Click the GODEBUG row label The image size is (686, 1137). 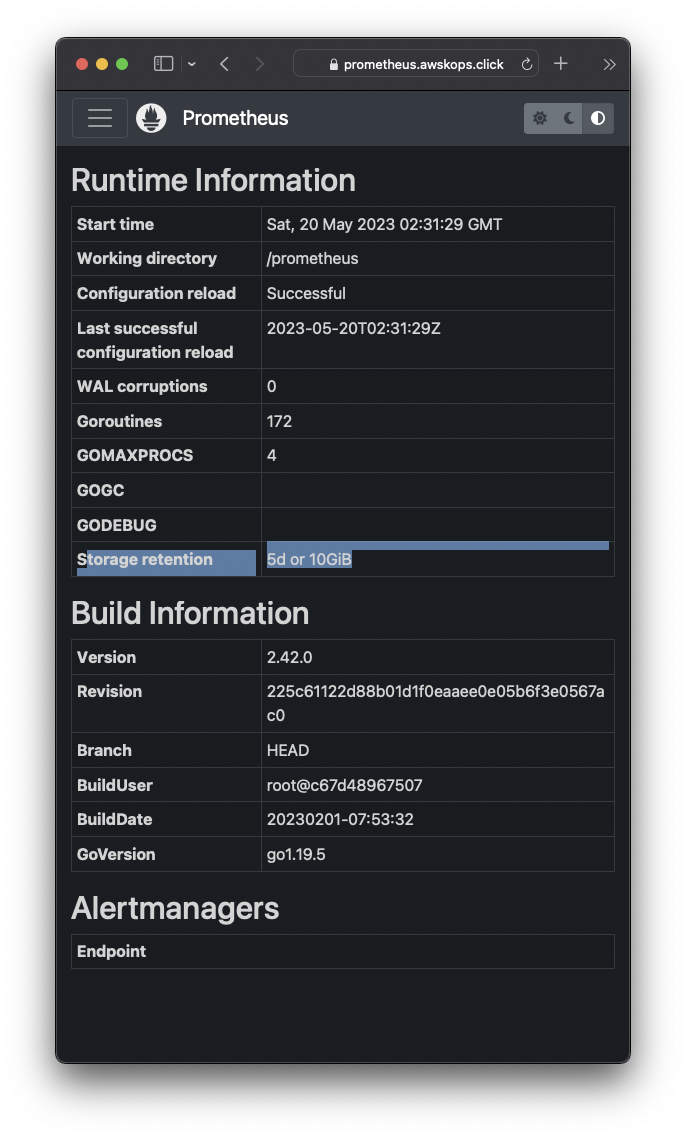pos(116,525)
